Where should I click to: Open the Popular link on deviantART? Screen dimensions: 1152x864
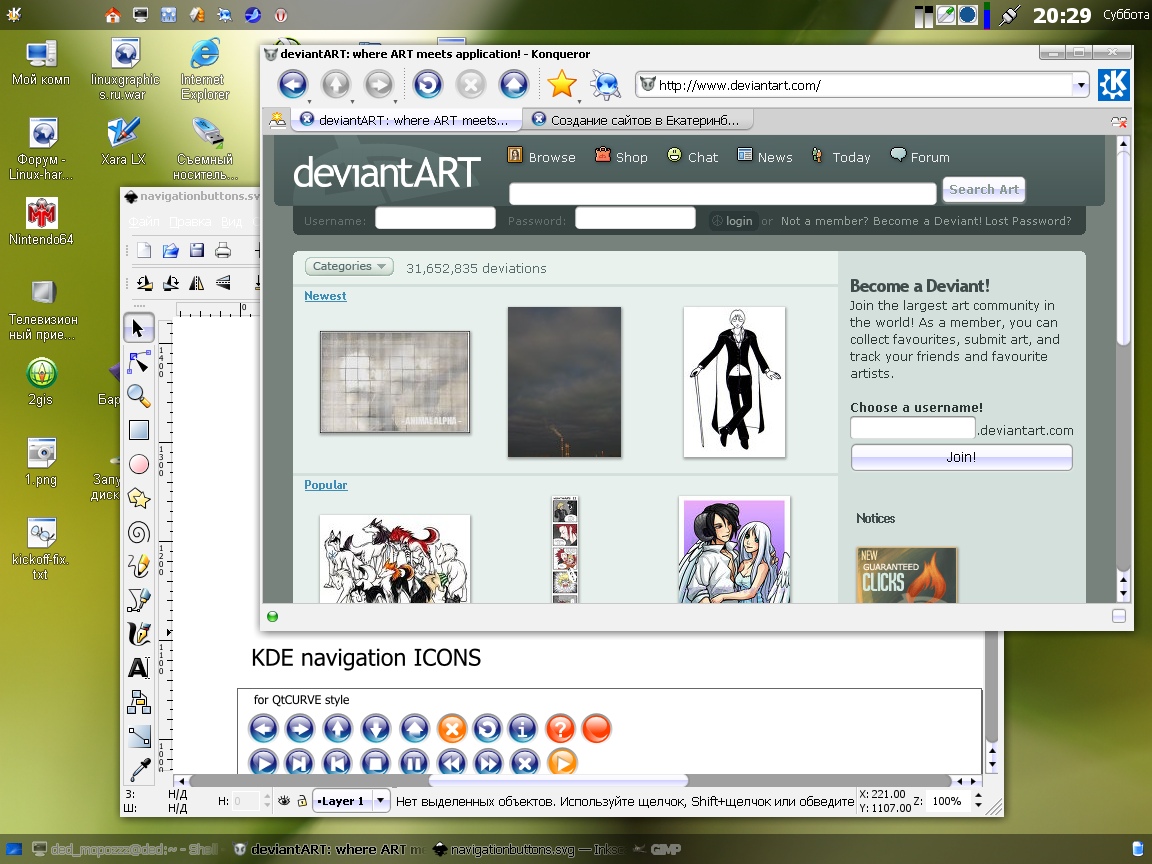pyautogui.click(x=325, y=485)
